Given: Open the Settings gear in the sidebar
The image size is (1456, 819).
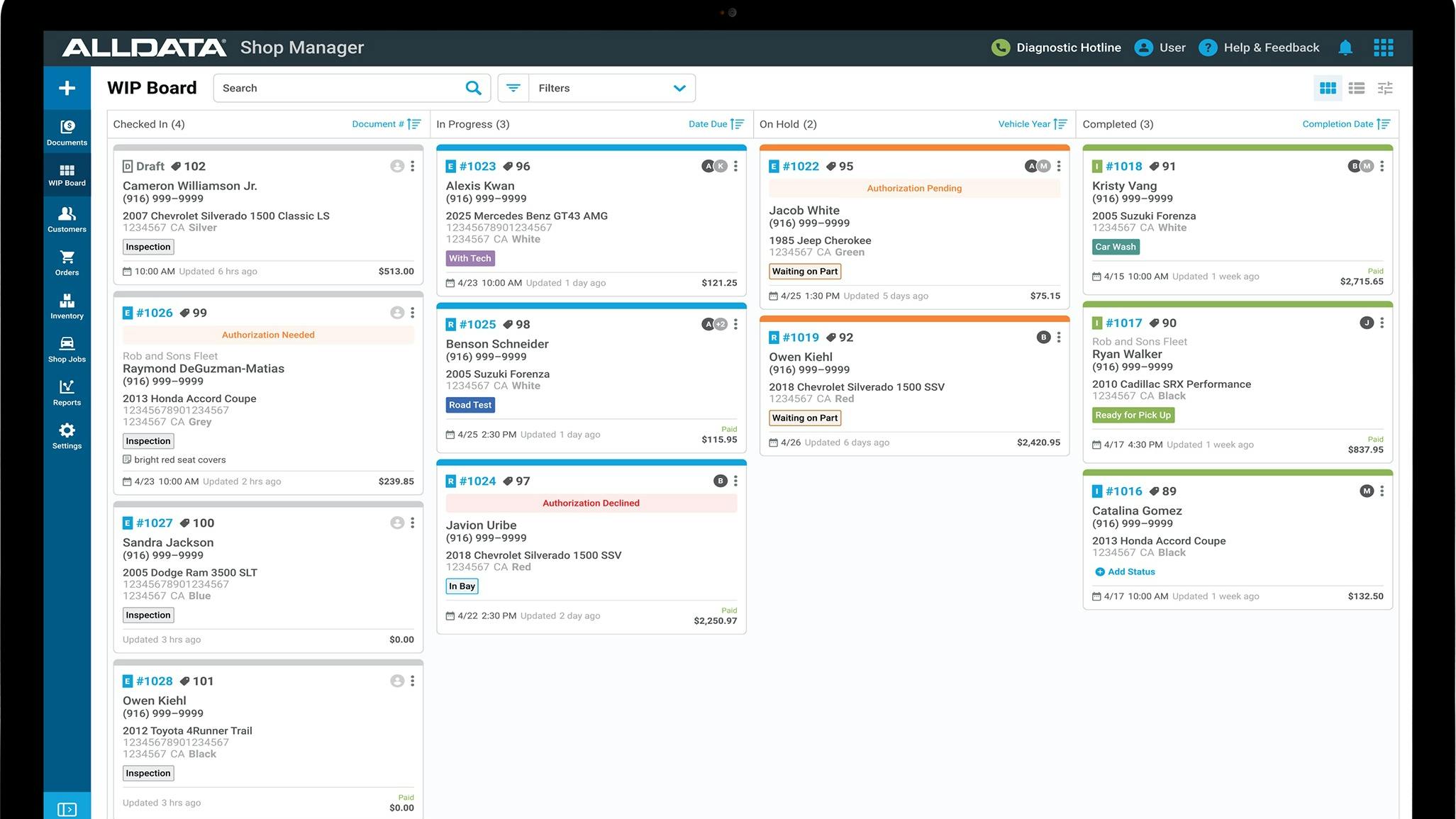Looking at the screenshot, I should pyautogui.click(x=67, y=435).
